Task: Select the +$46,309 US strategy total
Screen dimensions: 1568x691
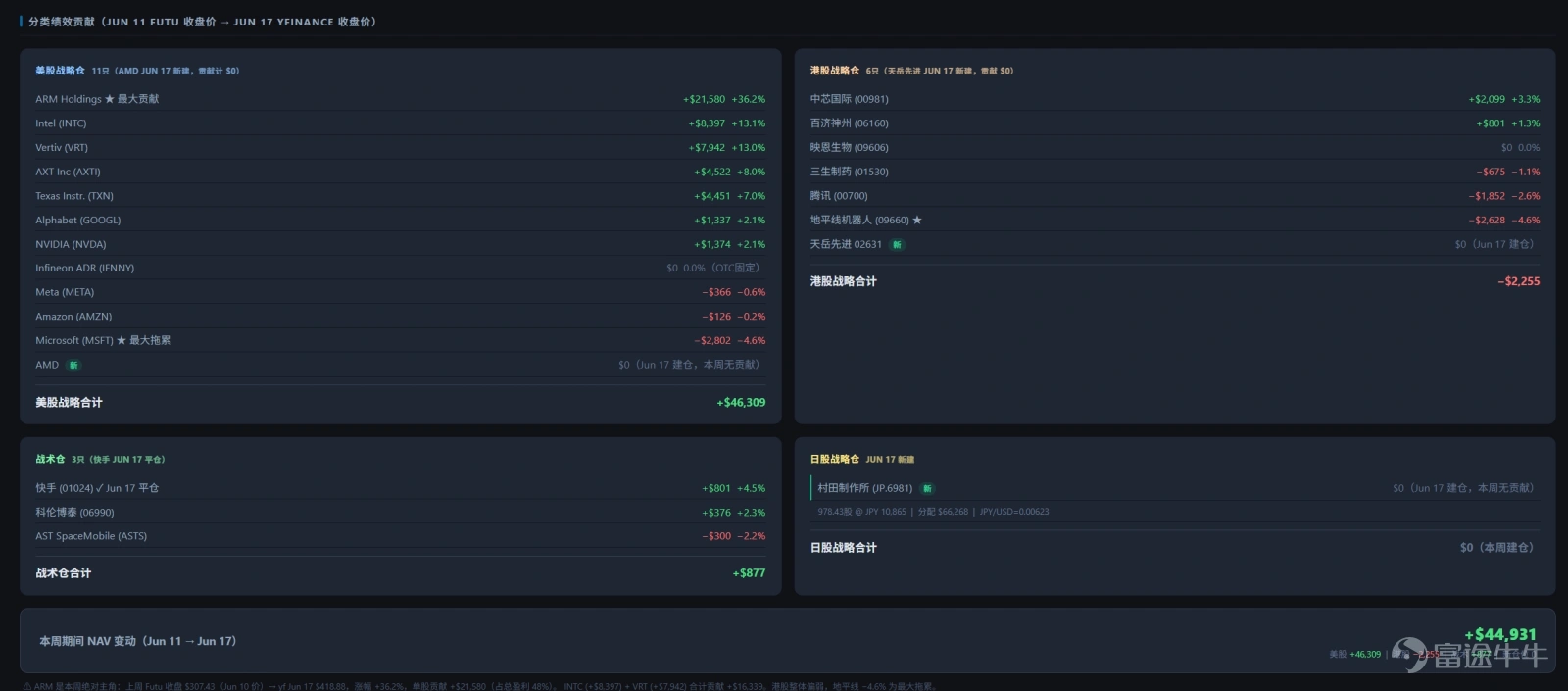Action: [741, 403]
